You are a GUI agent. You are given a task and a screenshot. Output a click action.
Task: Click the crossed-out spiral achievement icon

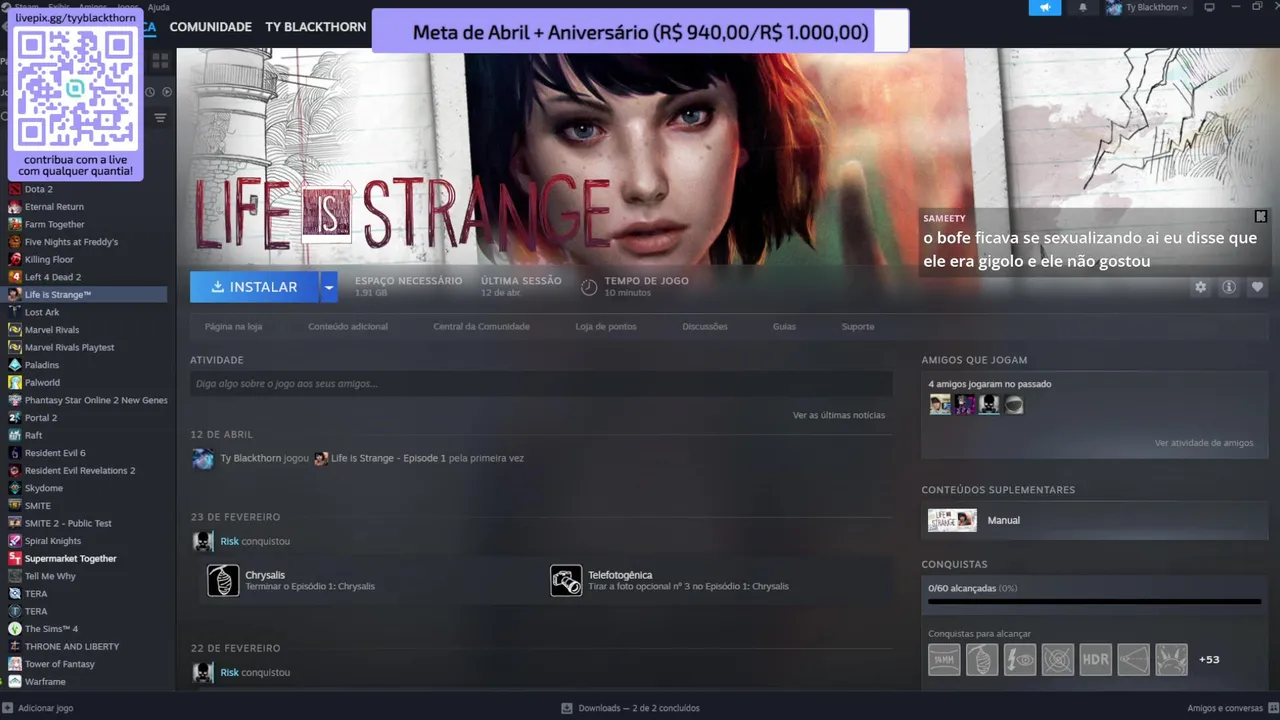coord(1058,659)
